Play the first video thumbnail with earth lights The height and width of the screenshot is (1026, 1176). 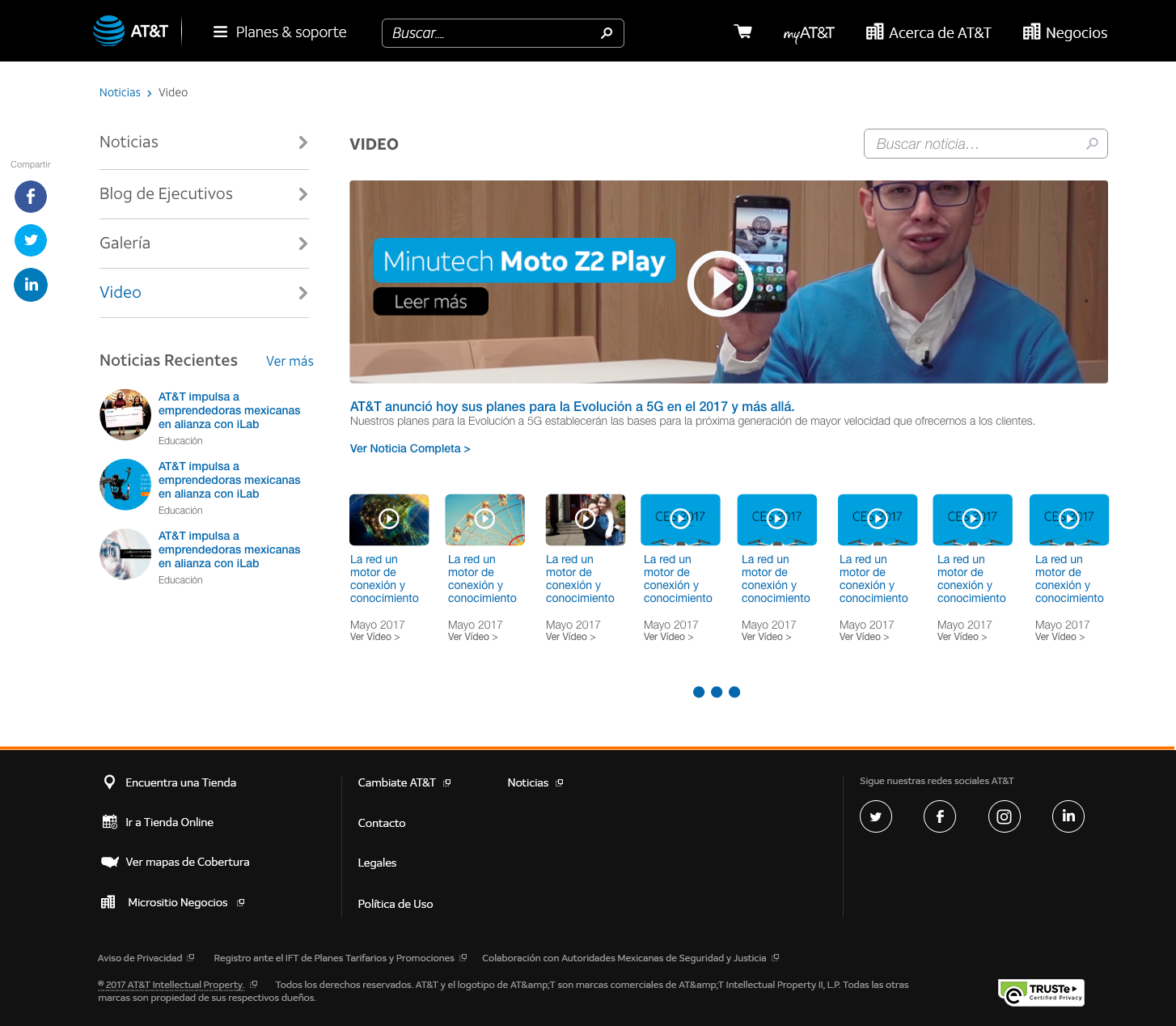[389, 519]
